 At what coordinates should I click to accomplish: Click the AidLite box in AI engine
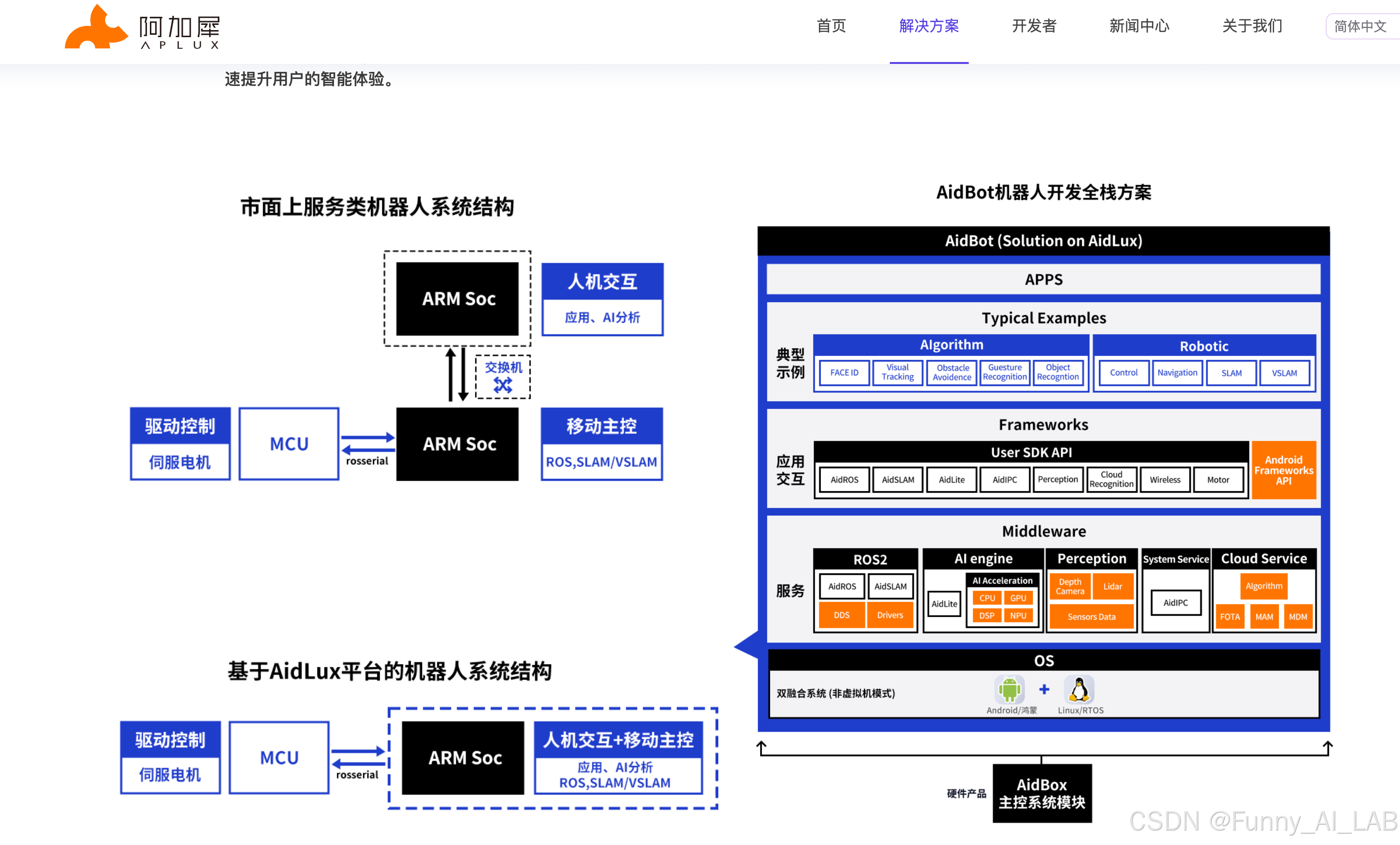[x=944, y=604]
